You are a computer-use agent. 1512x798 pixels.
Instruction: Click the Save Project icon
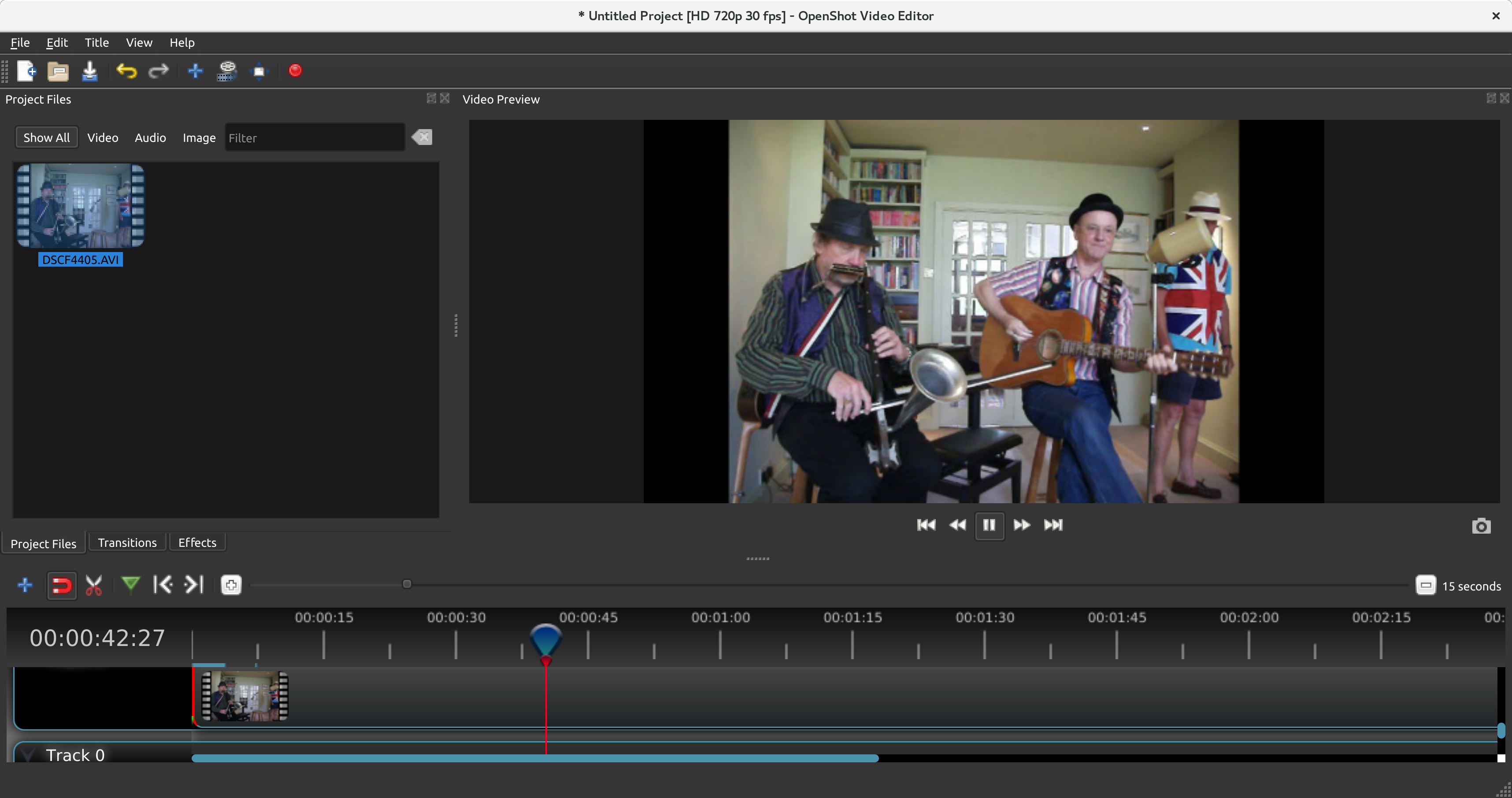point(90,71)
